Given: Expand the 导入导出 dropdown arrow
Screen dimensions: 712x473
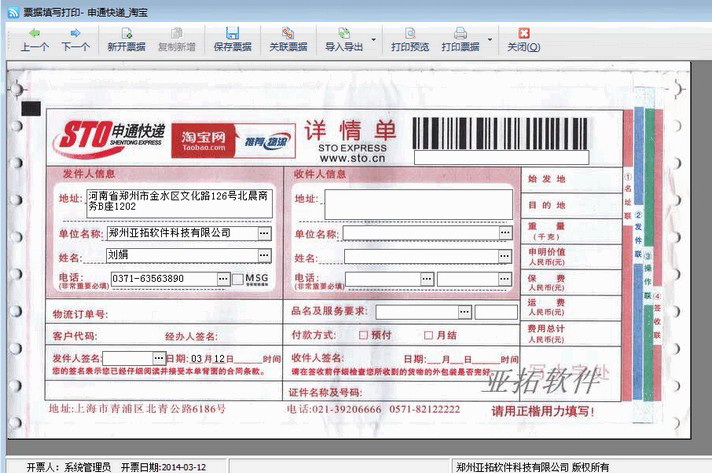Looking at the screenshot, I should click(x=374, y=40).
